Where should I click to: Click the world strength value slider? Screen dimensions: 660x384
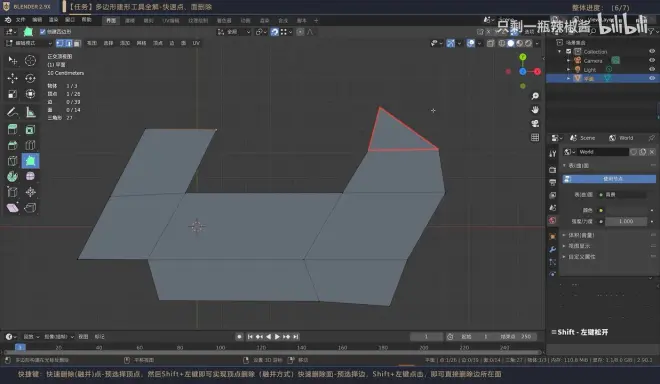626,221
